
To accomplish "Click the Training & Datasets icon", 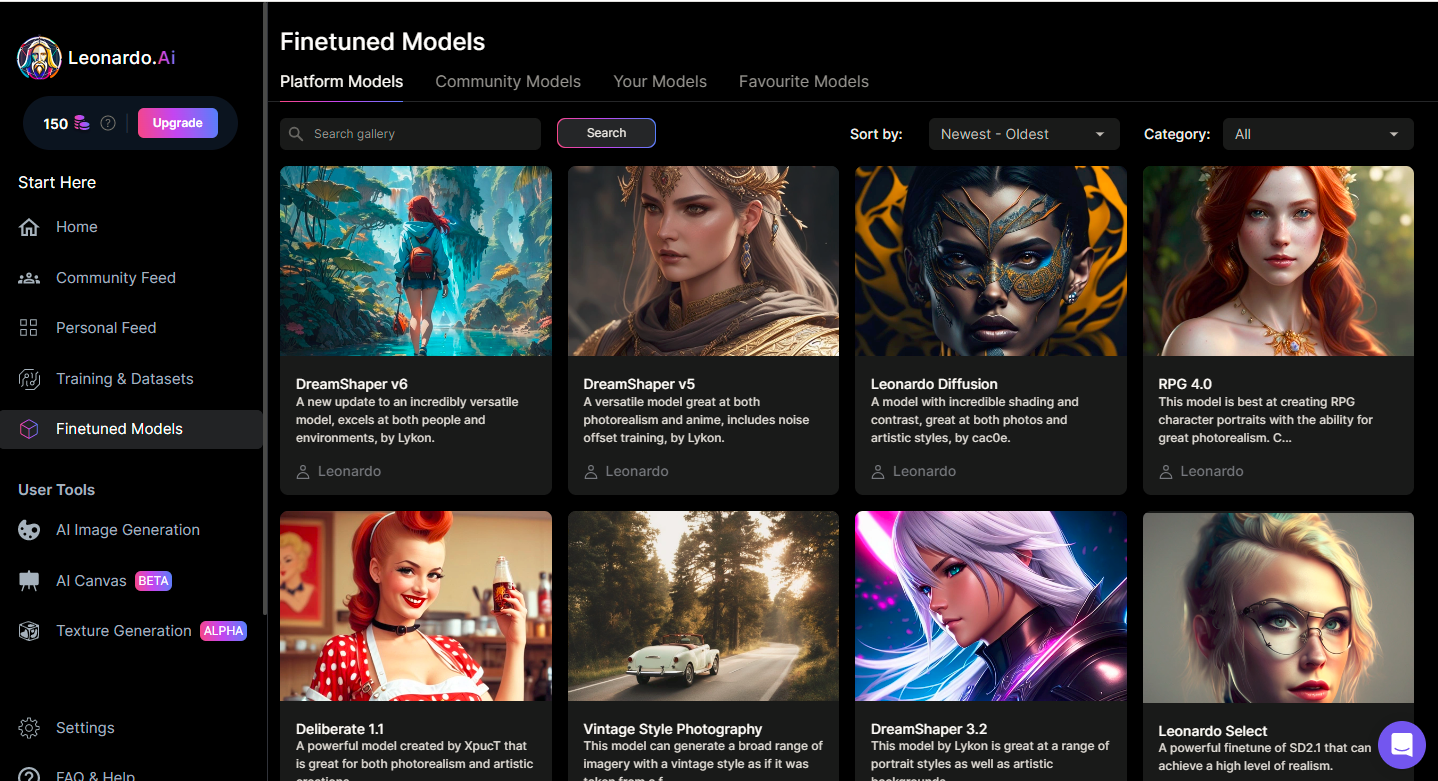I will point(29,379).
